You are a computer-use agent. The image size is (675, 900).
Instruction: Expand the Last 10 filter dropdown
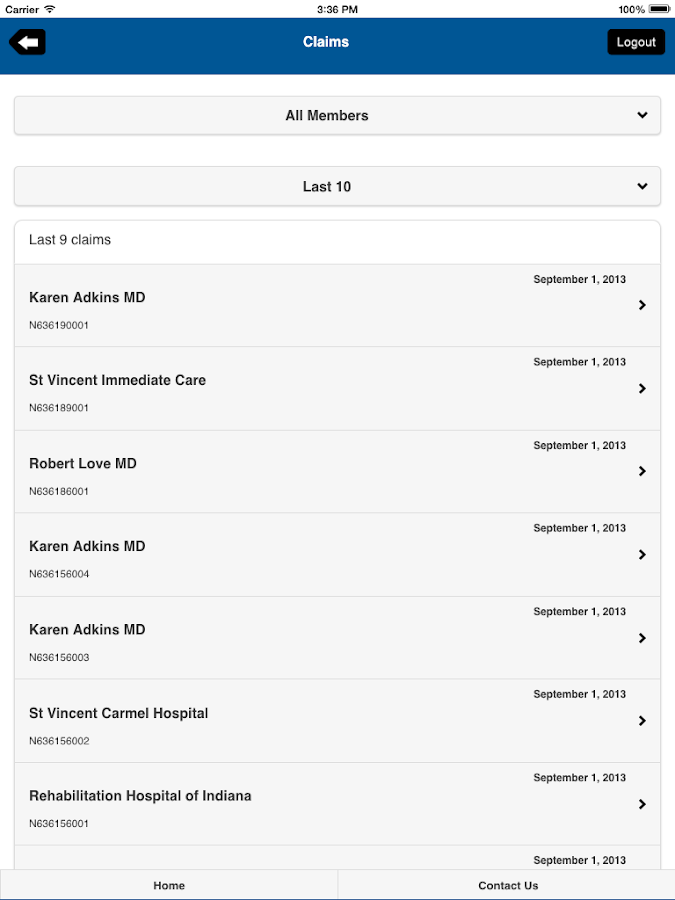(x=326, y=187)
